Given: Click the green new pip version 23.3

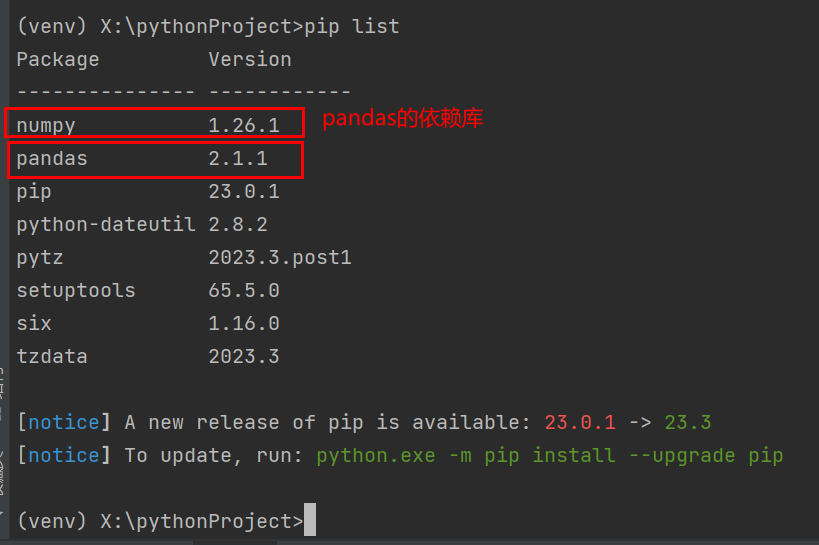Looking at the screenshot, I should (686, 422).
